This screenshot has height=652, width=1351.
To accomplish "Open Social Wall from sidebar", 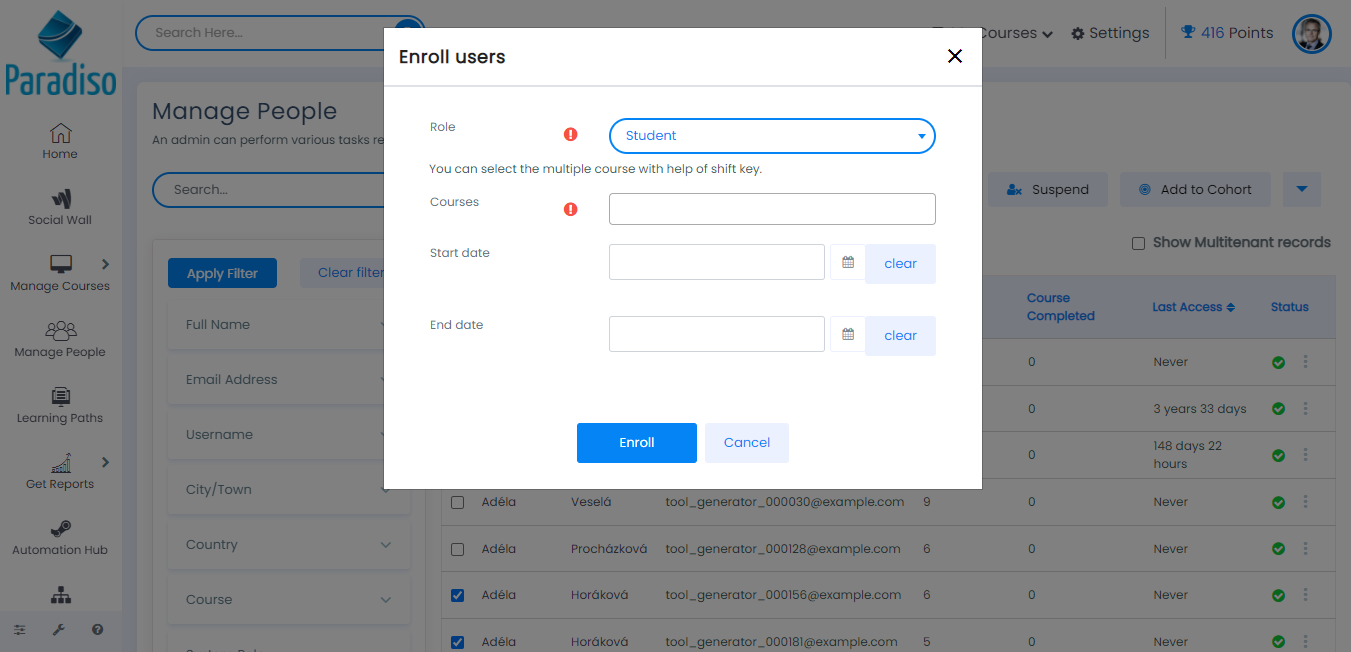I will [60, 207].
